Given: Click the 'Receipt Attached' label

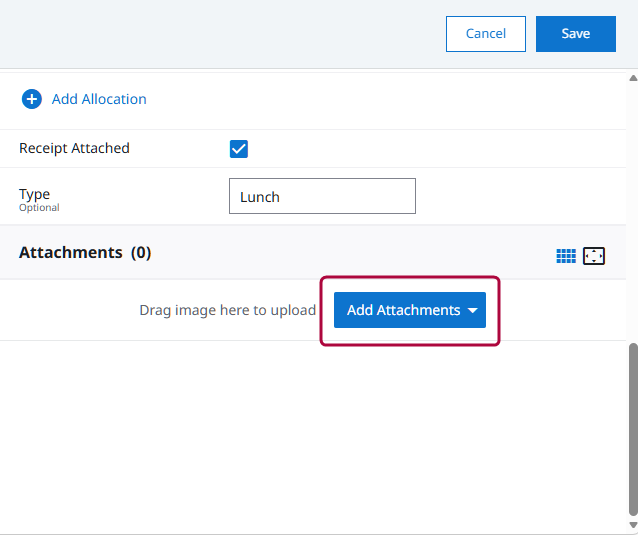Looking at the screenshot, I should (74, 148).
